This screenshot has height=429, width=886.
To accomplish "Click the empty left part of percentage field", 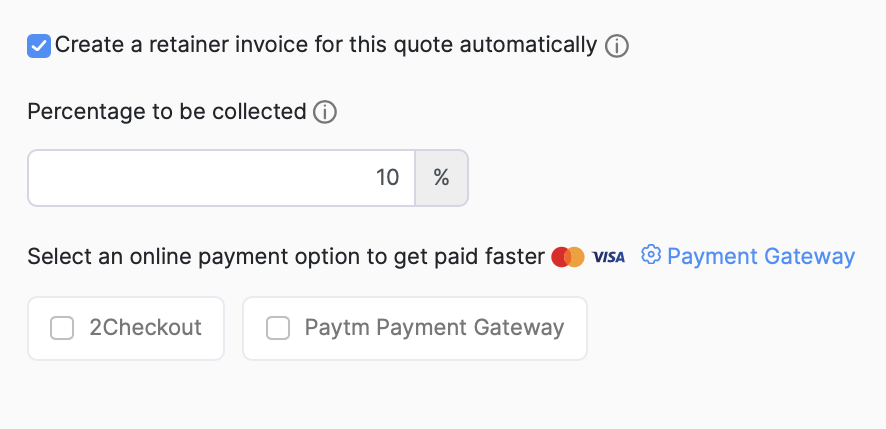I will point(150,178).
